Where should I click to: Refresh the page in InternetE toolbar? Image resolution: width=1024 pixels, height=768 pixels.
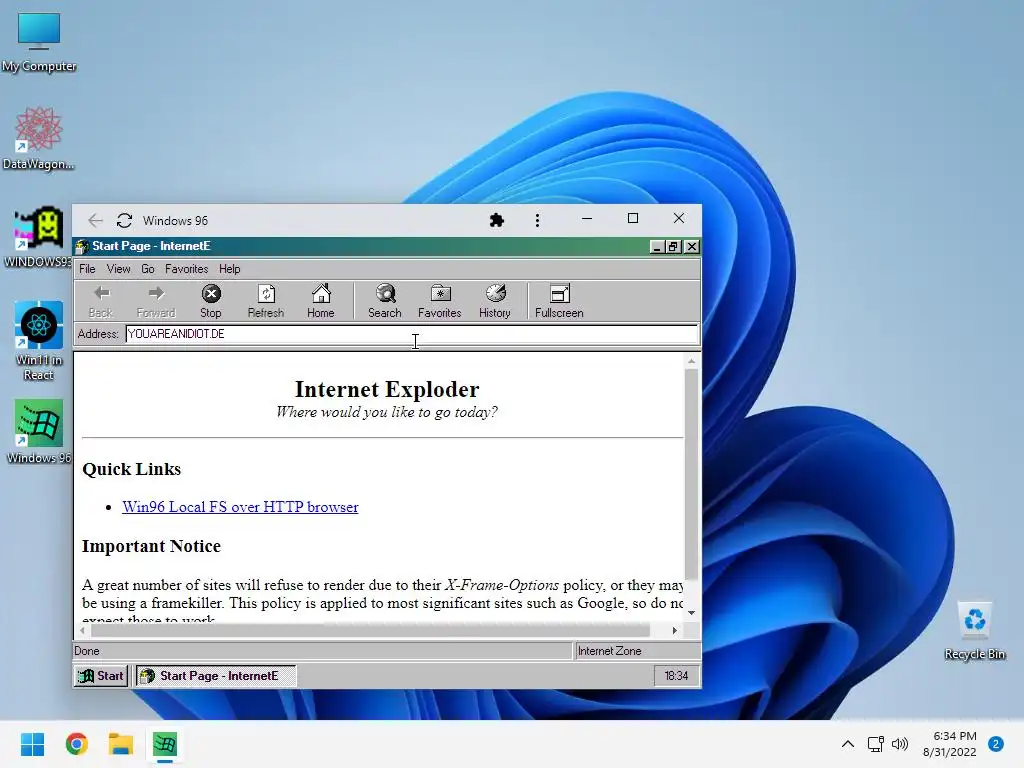pyautogui.click(x=266, y=301)
